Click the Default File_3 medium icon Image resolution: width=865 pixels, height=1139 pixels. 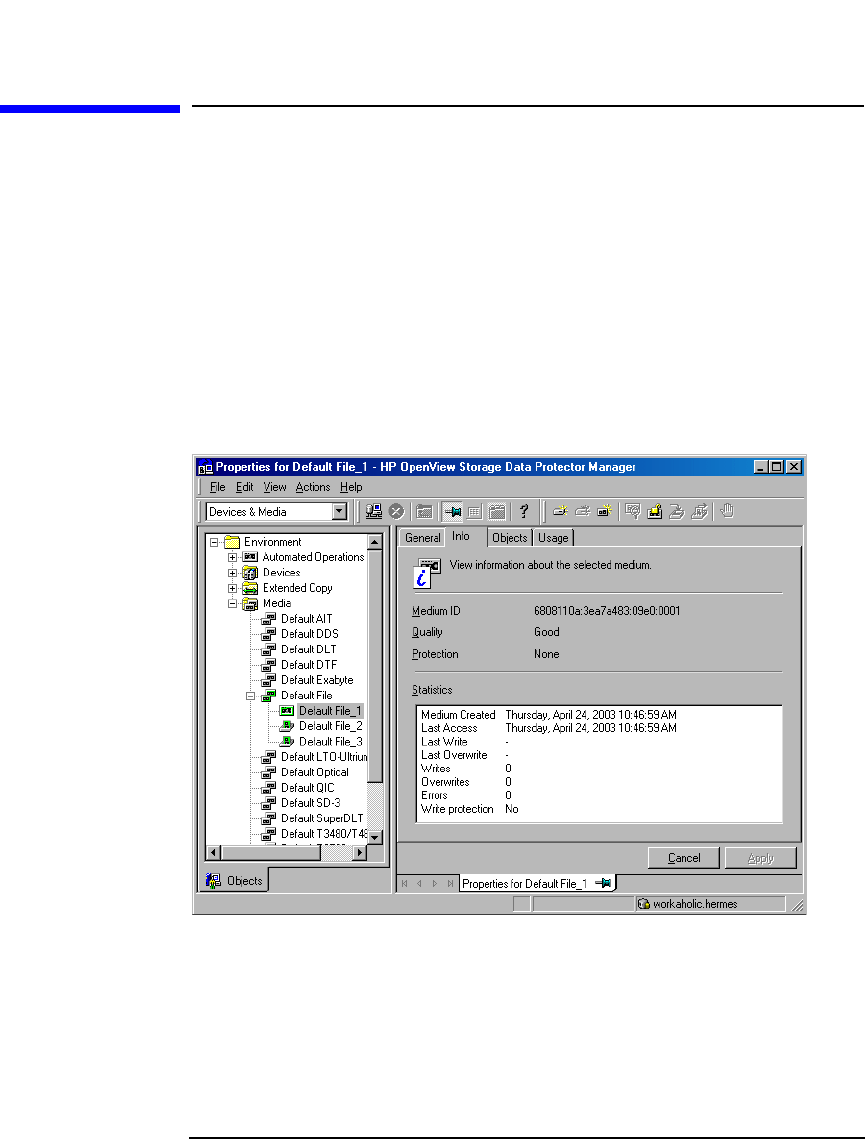[x=287, y=741]
